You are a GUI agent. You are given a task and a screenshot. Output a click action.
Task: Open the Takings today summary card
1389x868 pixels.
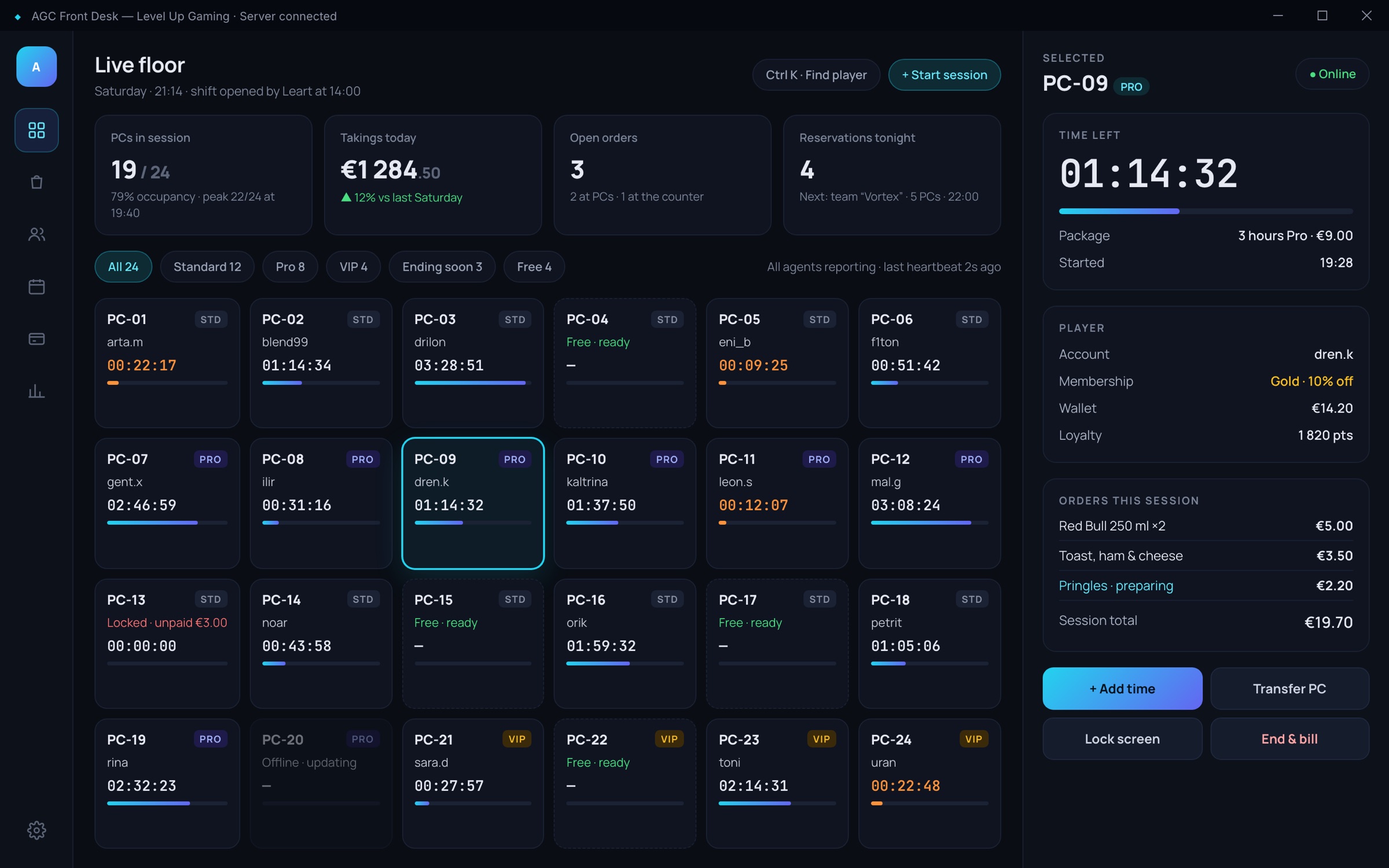(433, 175)
